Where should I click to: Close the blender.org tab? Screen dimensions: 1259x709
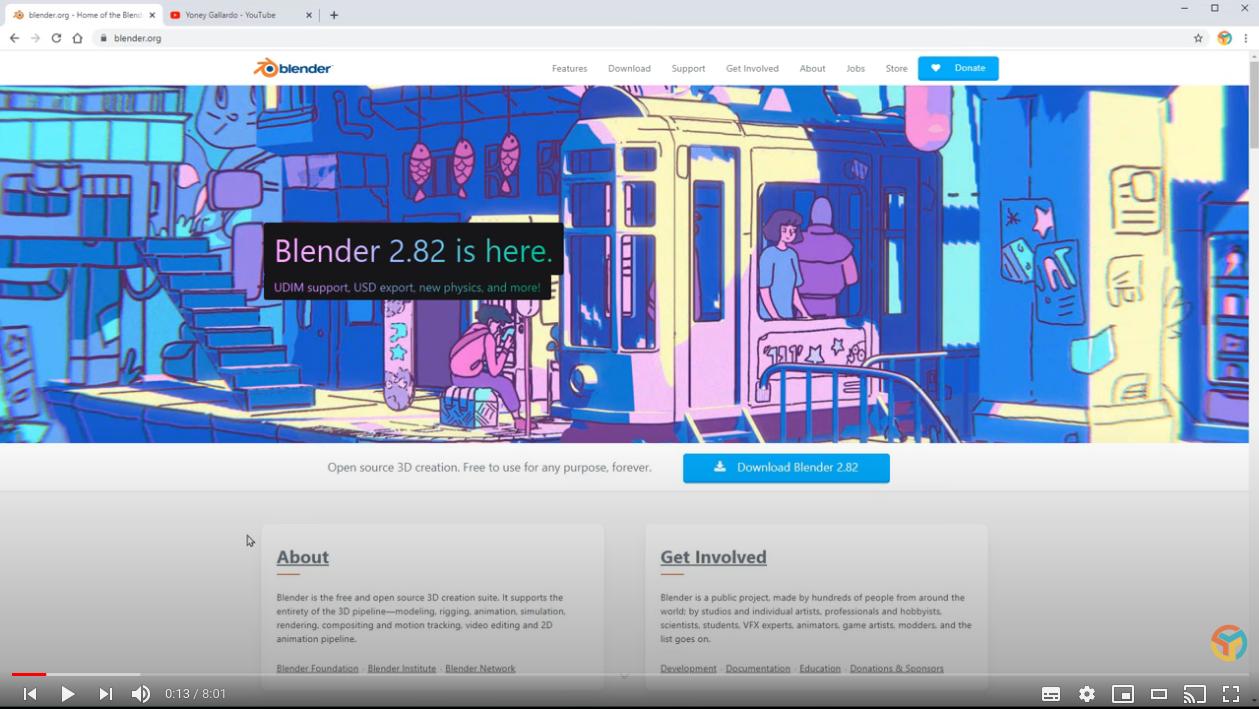pyautogui.click(x=152, y=15)
